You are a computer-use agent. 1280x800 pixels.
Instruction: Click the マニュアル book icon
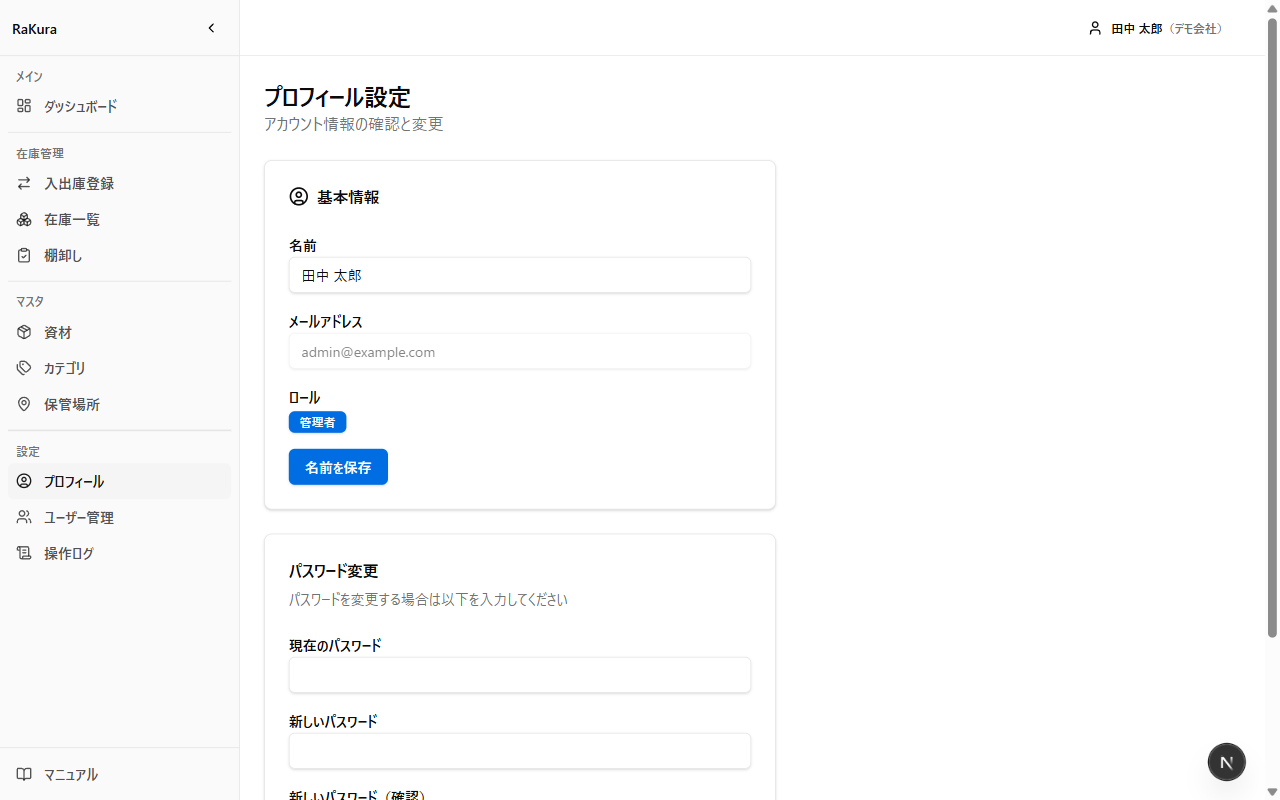coord(24,775)
